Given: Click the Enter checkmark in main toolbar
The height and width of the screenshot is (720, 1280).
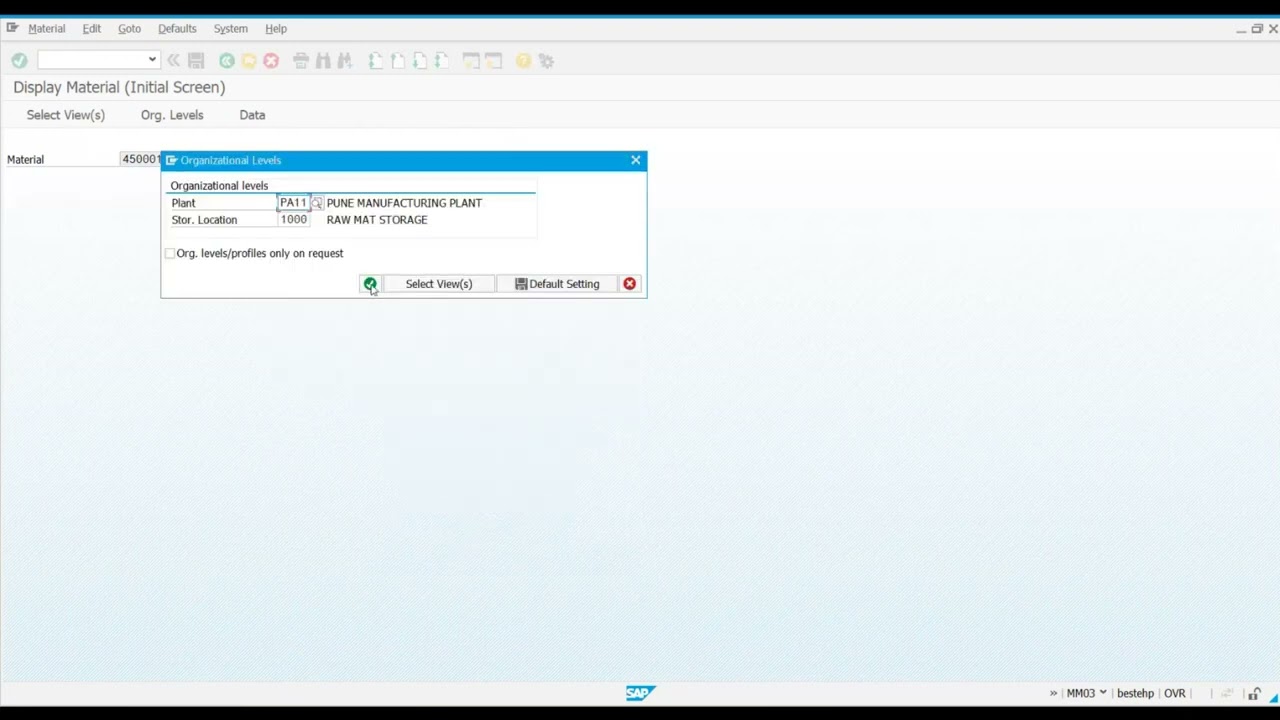Looking at the screenshot, I should (19, 61).
